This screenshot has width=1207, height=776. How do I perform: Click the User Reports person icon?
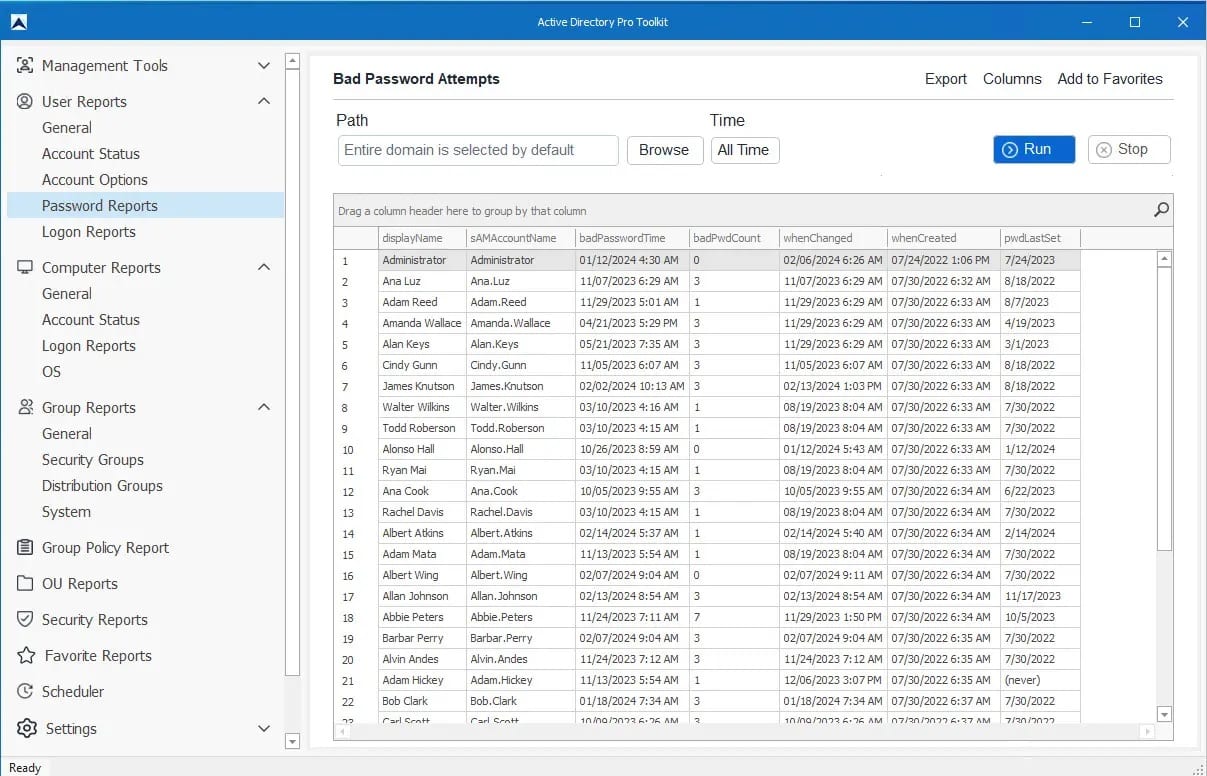25,102
